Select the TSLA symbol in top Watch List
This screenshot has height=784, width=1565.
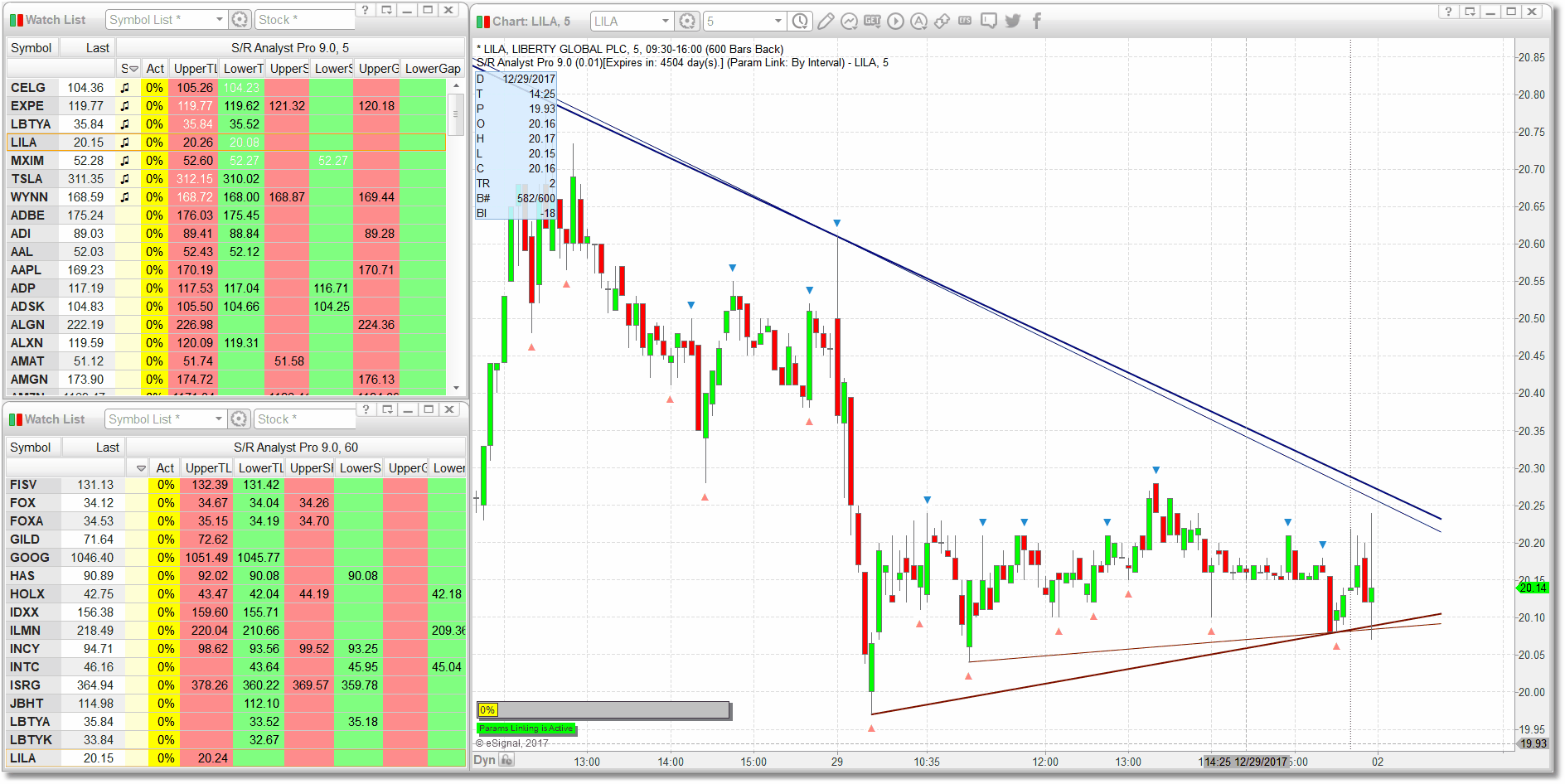click(x=27, y=179)
